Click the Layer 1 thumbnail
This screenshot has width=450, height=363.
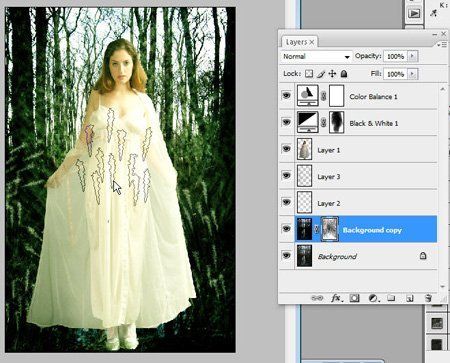coord(304,149)
